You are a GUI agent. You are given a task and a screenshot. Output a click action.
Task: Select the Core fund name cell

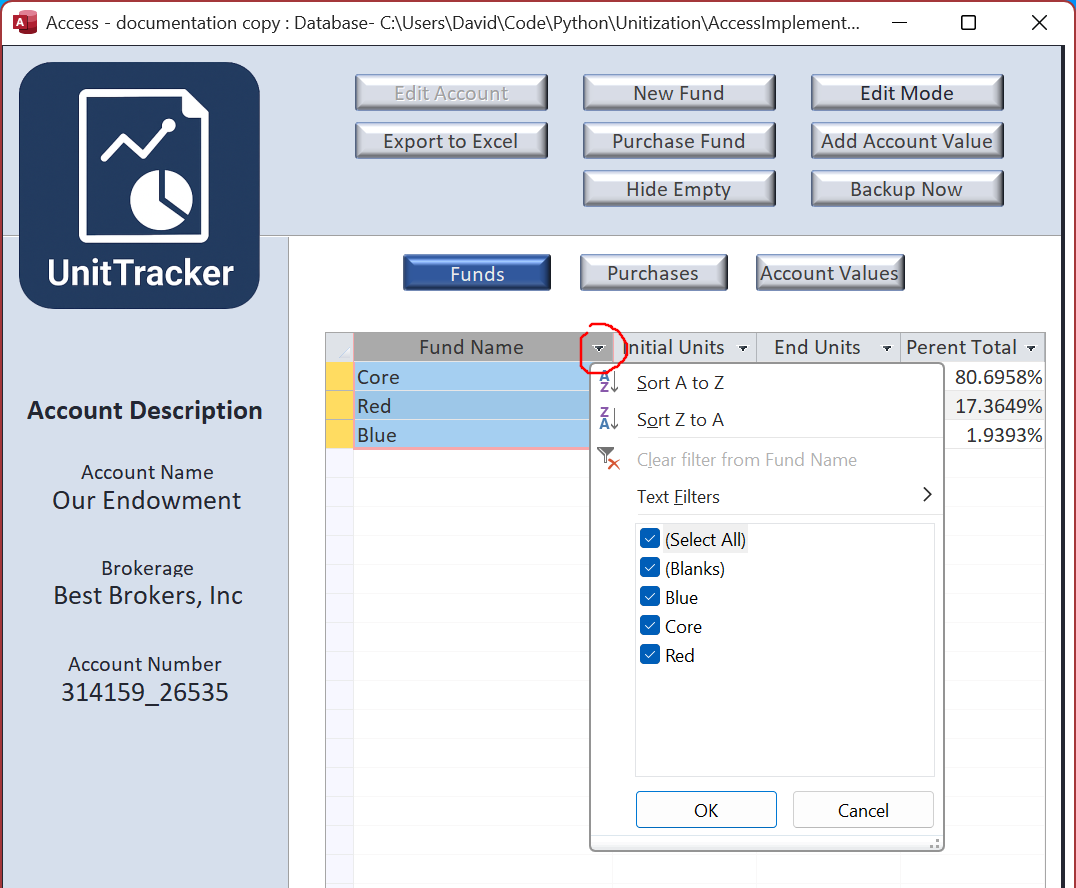(x=471, y=377)
